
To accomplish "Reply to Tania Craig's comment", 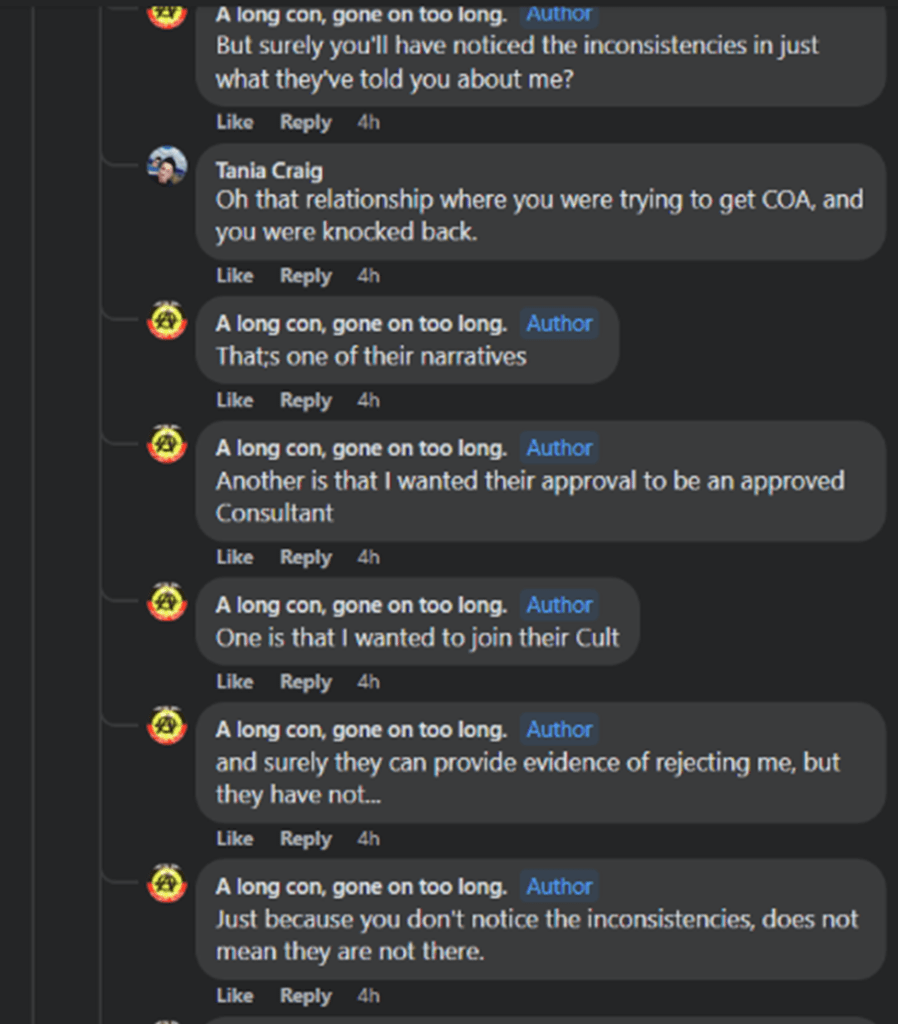I will coord(305,276).
